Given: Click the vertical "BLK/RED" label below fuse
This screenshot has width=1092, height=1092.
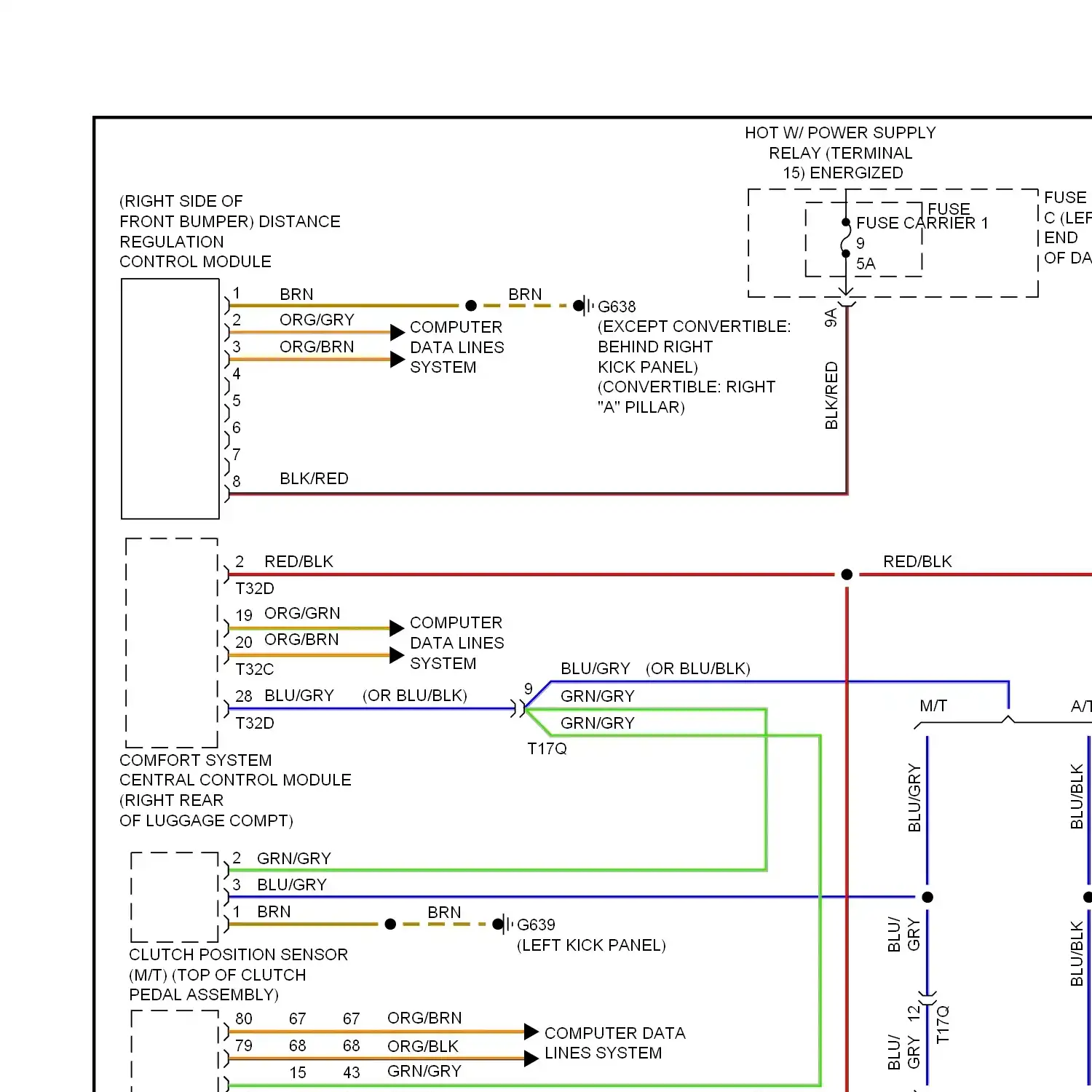Looking at the screenshot, I should tap(831, 395).
